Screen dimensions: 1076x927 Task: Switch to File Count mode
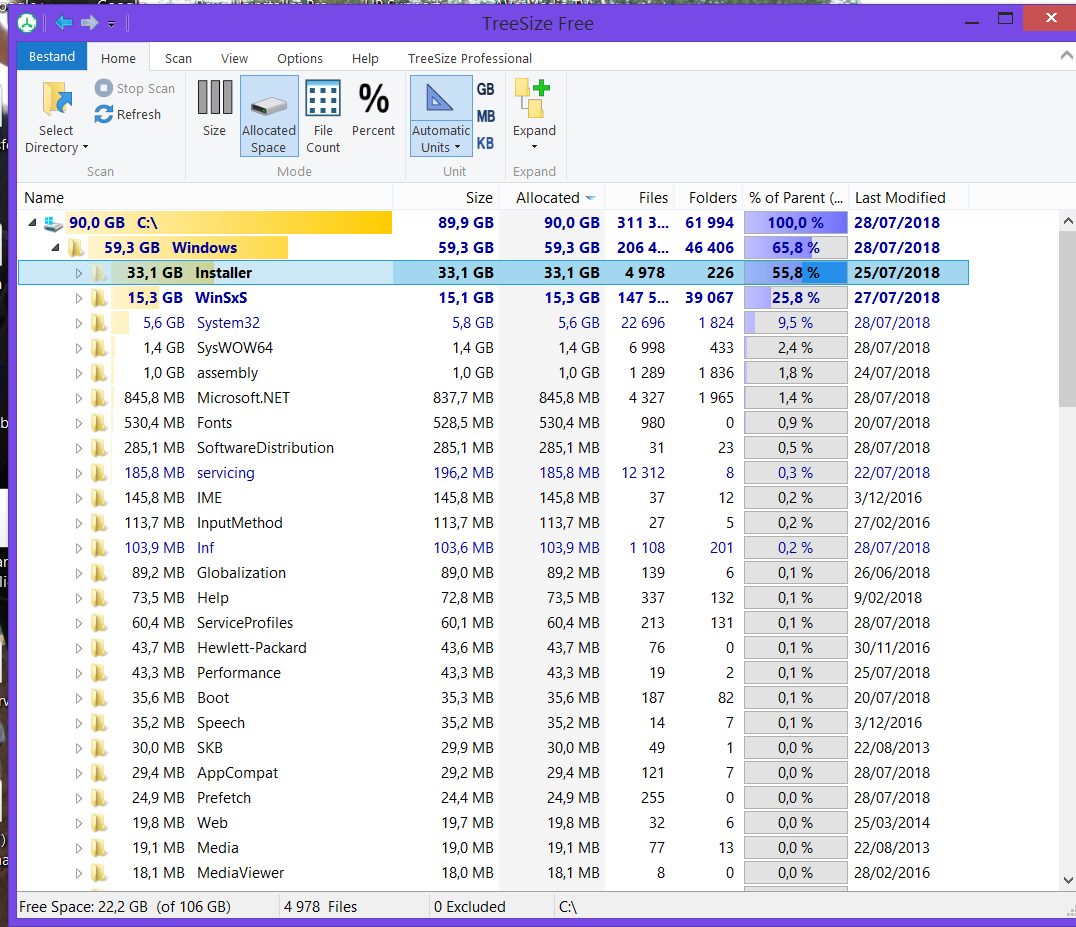(x=323, y=116)
